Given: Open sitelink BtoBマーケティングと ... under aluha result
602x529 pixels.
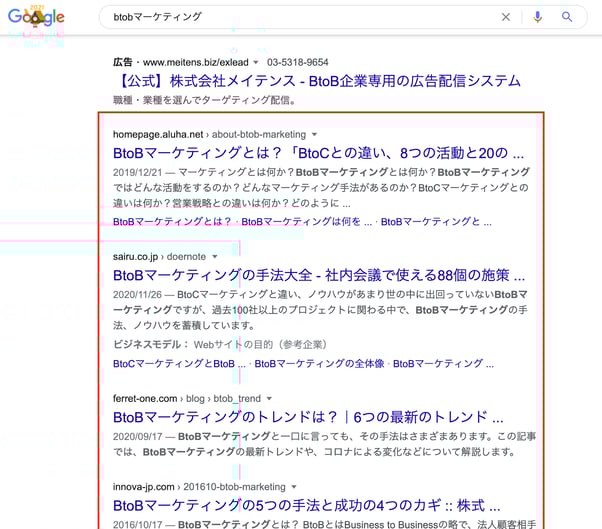Looking at the screenshot, I should click(x=436, y=222).
